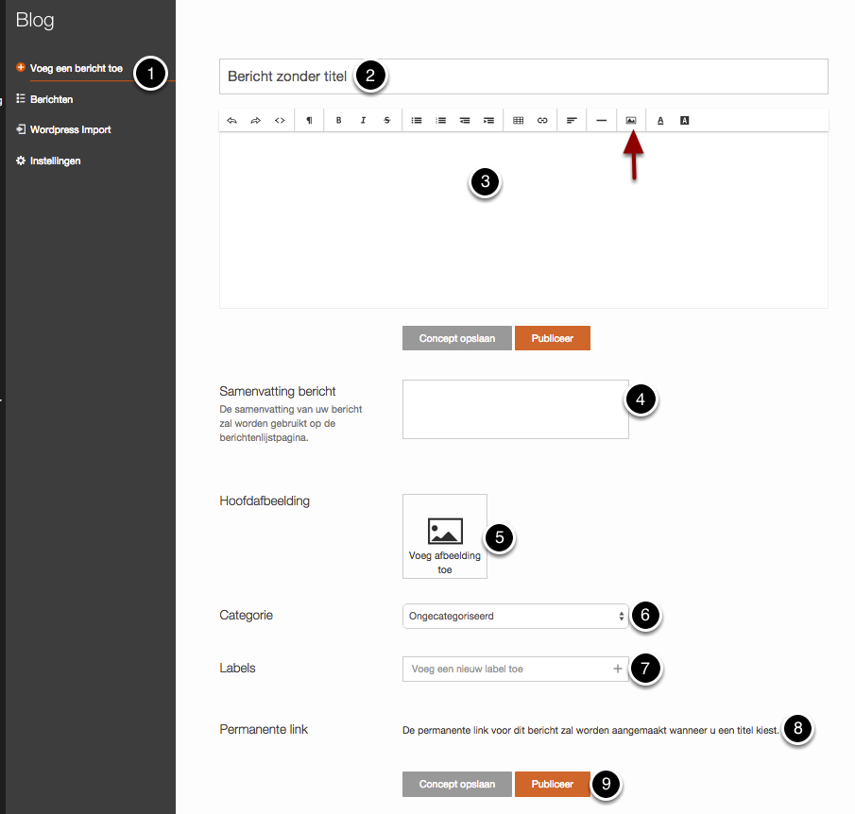Open the paragraph formatting menu

tap(309, 120)
